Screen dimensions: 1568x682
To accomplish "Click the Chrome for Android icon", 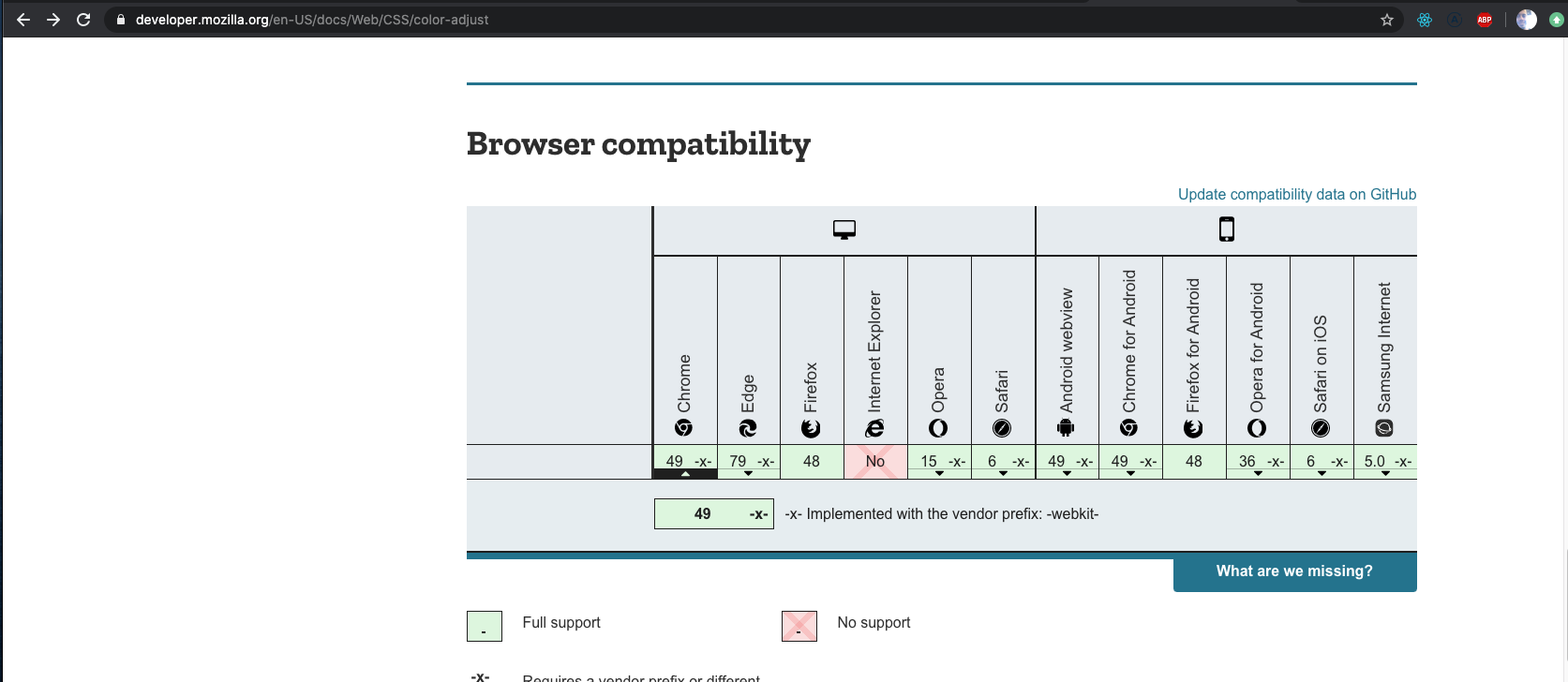I will 1129,428.
